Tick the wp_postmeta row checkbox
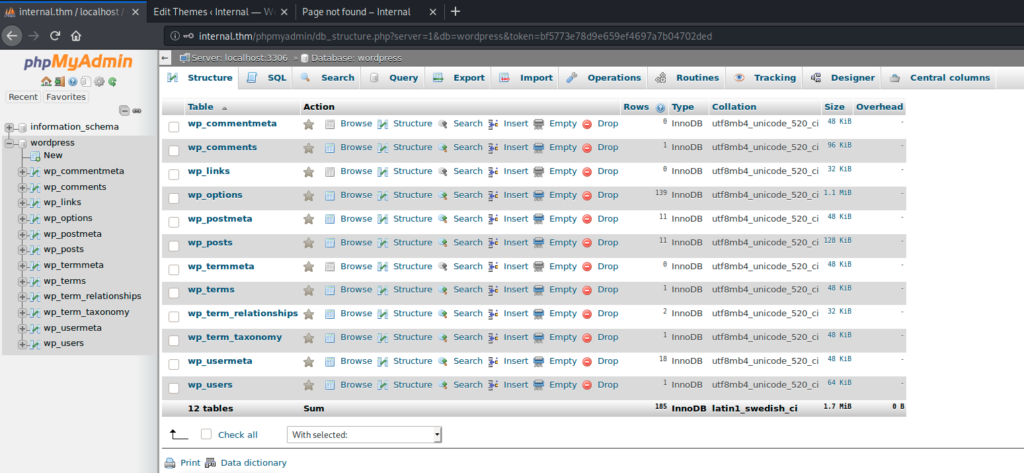Image resolution: width=1024 pixels, height=473 pixels. click(174, 222)
